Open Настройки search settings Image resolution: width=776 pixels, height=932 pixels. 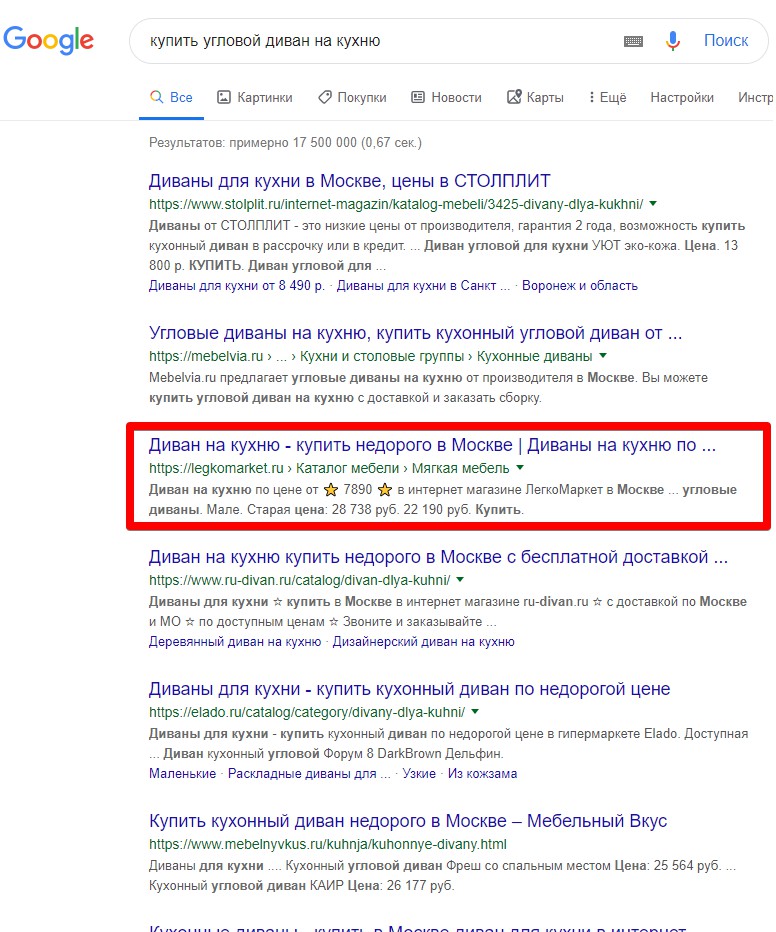(x=682, y=97)
